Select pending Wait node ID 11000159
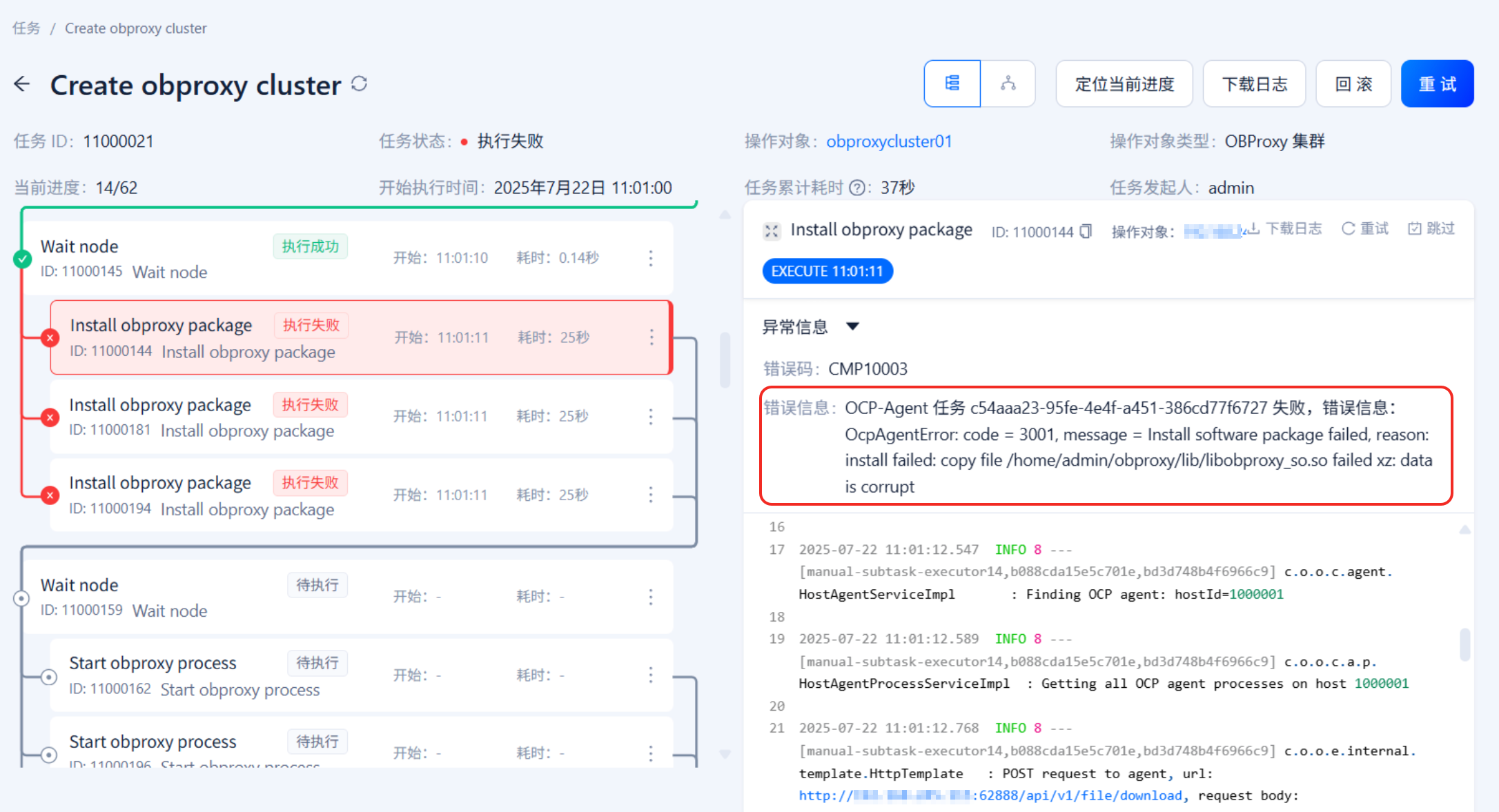 click(347, 597)
